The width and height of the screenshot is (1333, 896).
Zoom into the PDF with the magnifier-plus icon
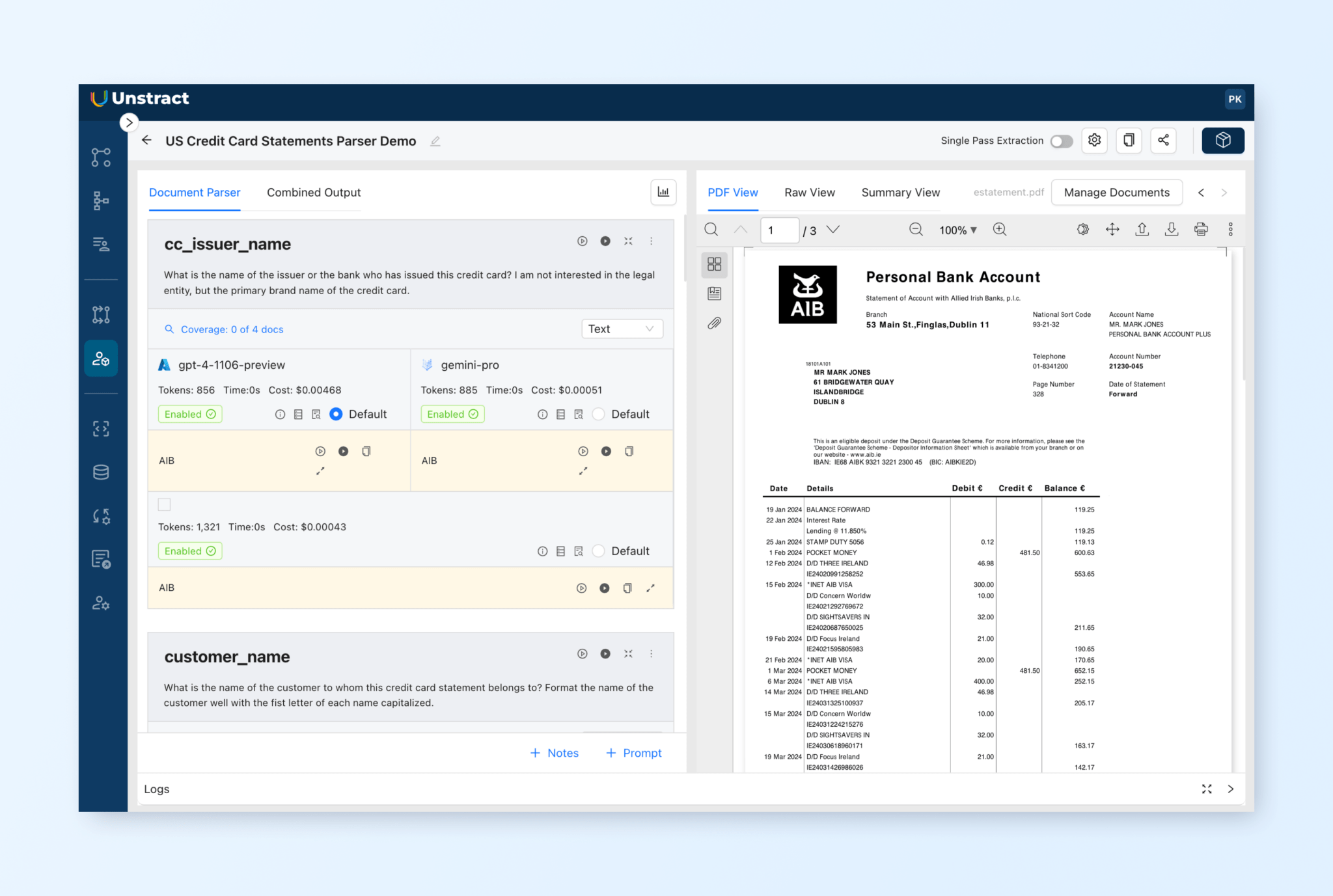(1000, 229)
